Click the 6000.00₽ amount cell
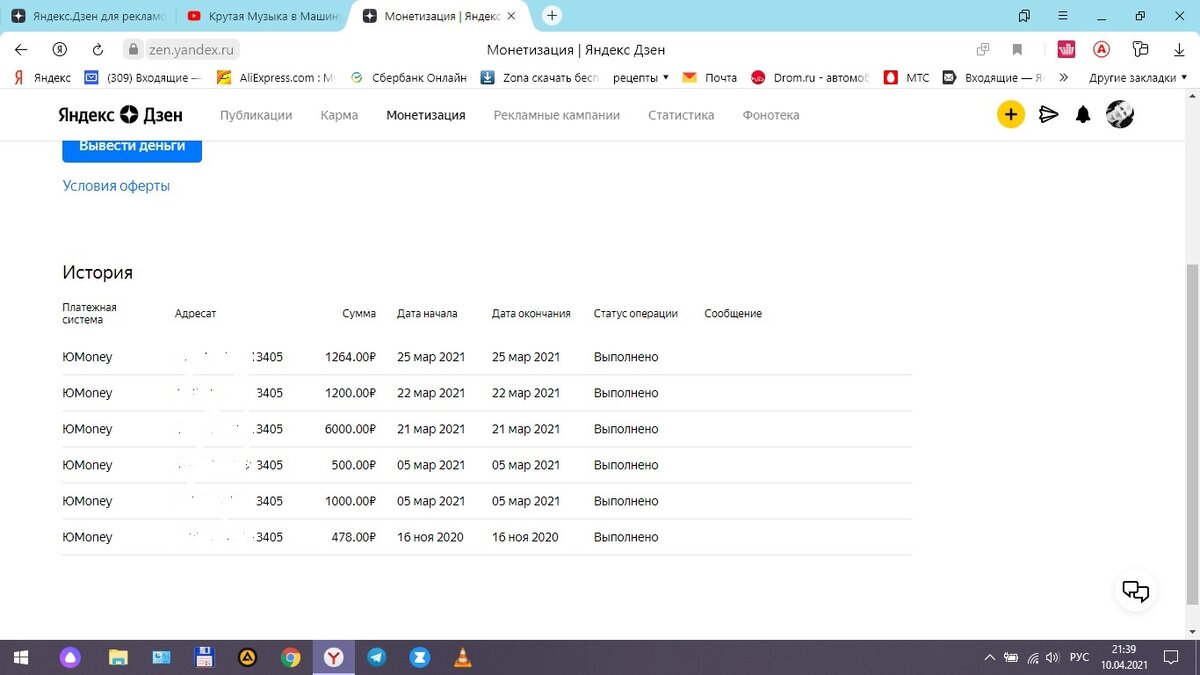Viewport: 1200px width, 675px height. click(x=350, y=429)
